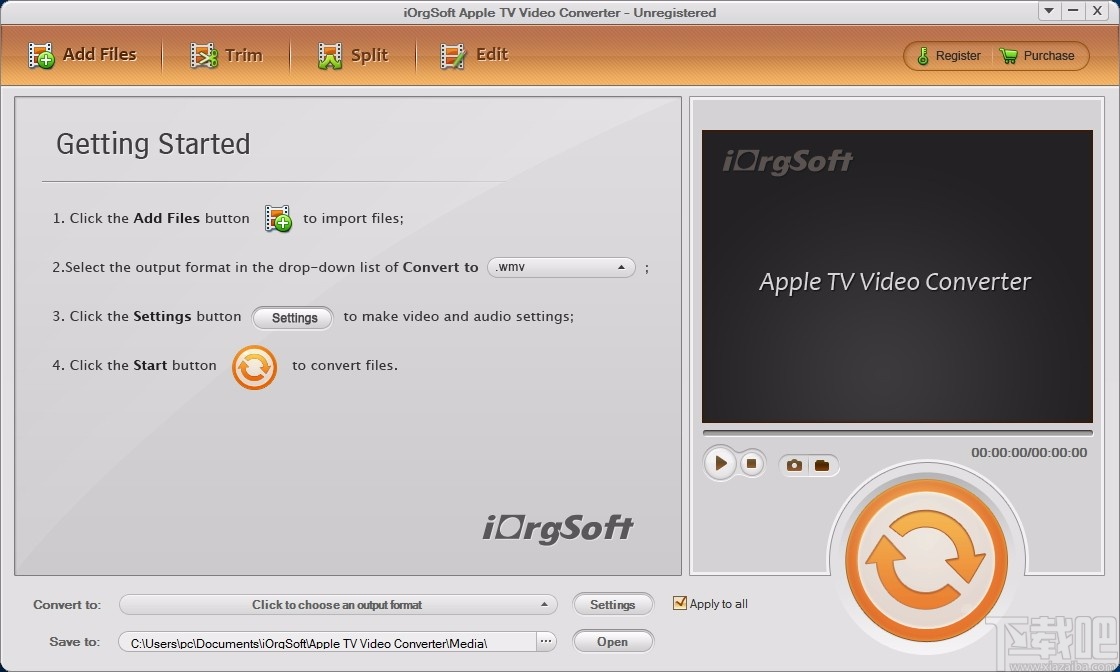Click the Save to path input field

pyautogui.click(x=330, y=641)
